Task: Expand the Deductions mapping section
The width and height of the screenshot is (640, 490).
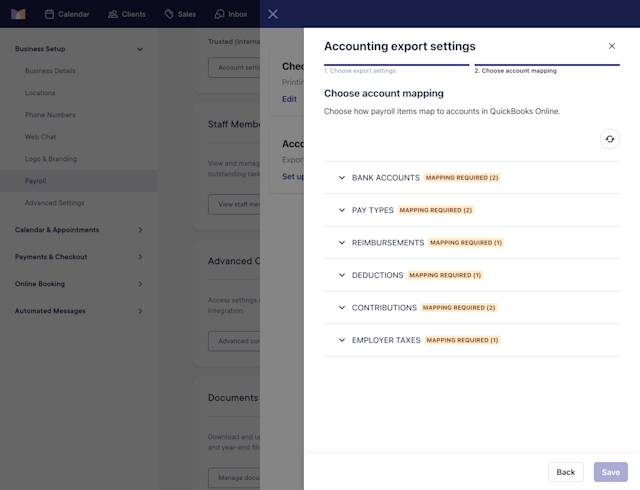Action: 472,275
